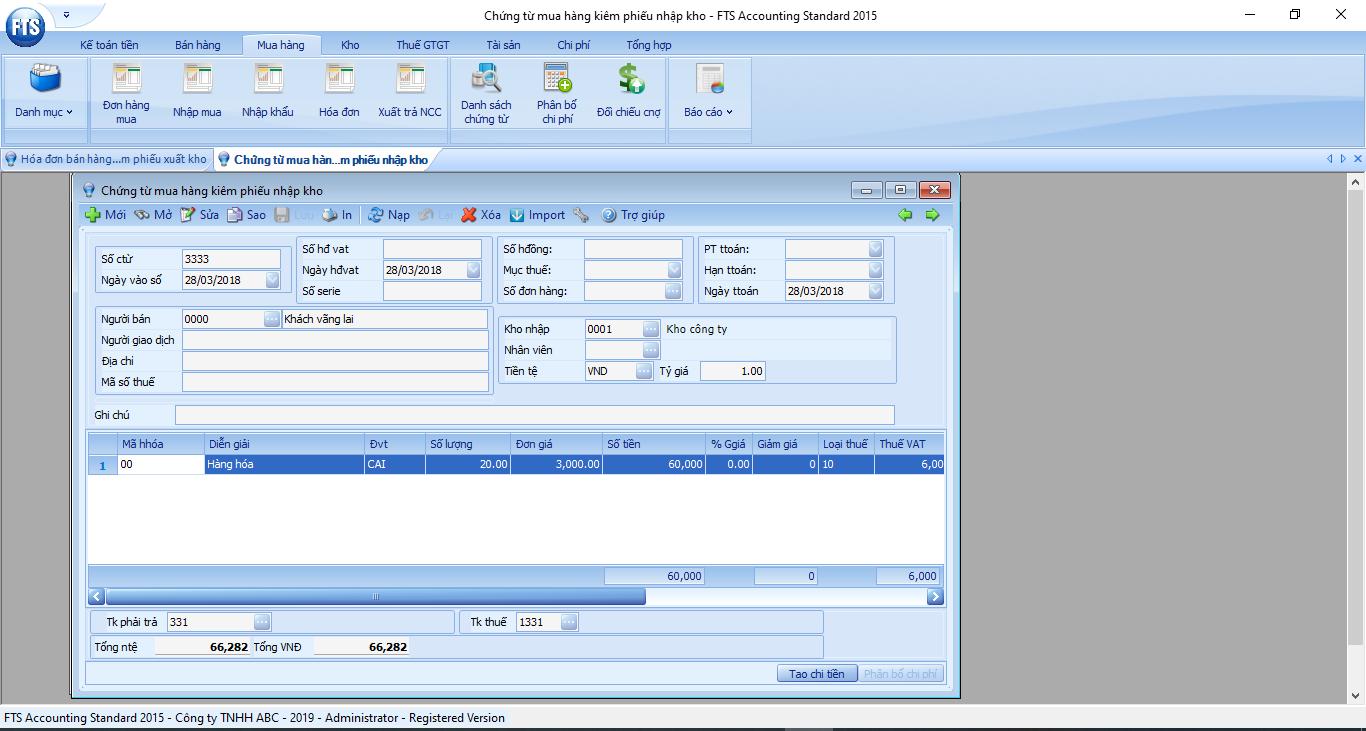Image resolution: width=1366 pixels, height=731 pixels.
Task: Click the Tỷ giá exchange rate field
Action: pos(733,371)
